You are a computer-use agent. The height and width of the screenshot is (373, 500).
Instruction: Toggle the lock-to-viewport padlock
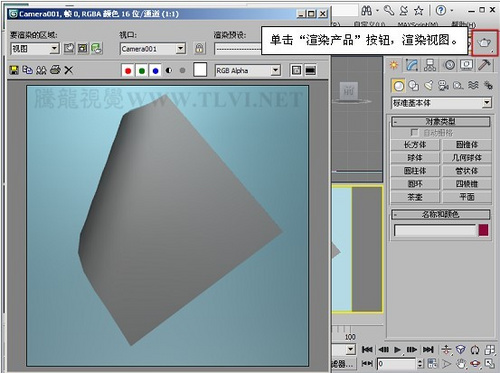point(199,49)
